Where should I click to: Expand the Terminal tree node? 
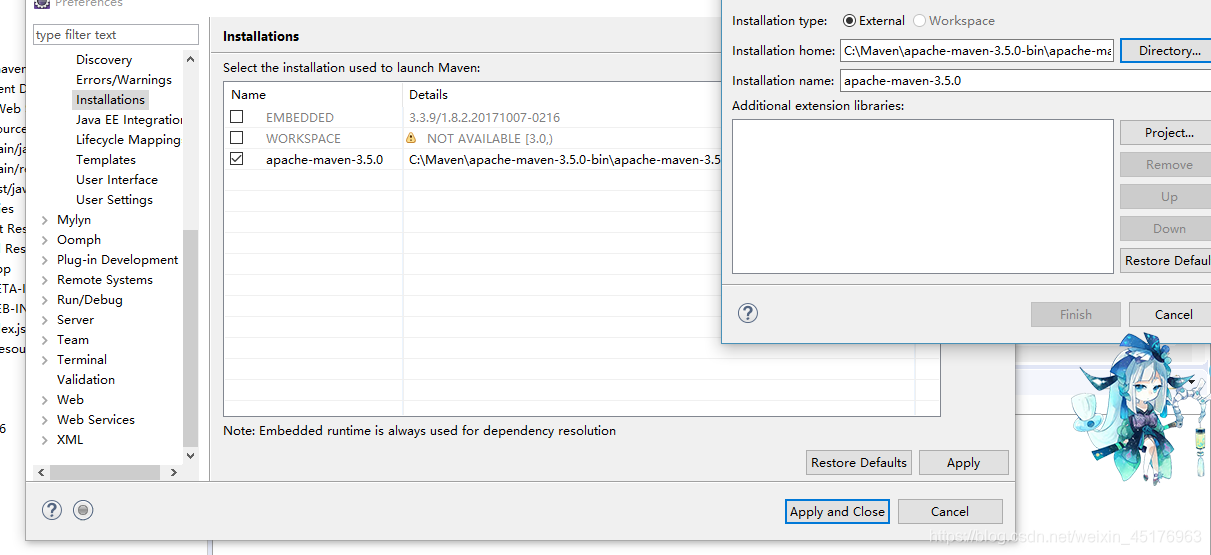[x=44, y=360]
